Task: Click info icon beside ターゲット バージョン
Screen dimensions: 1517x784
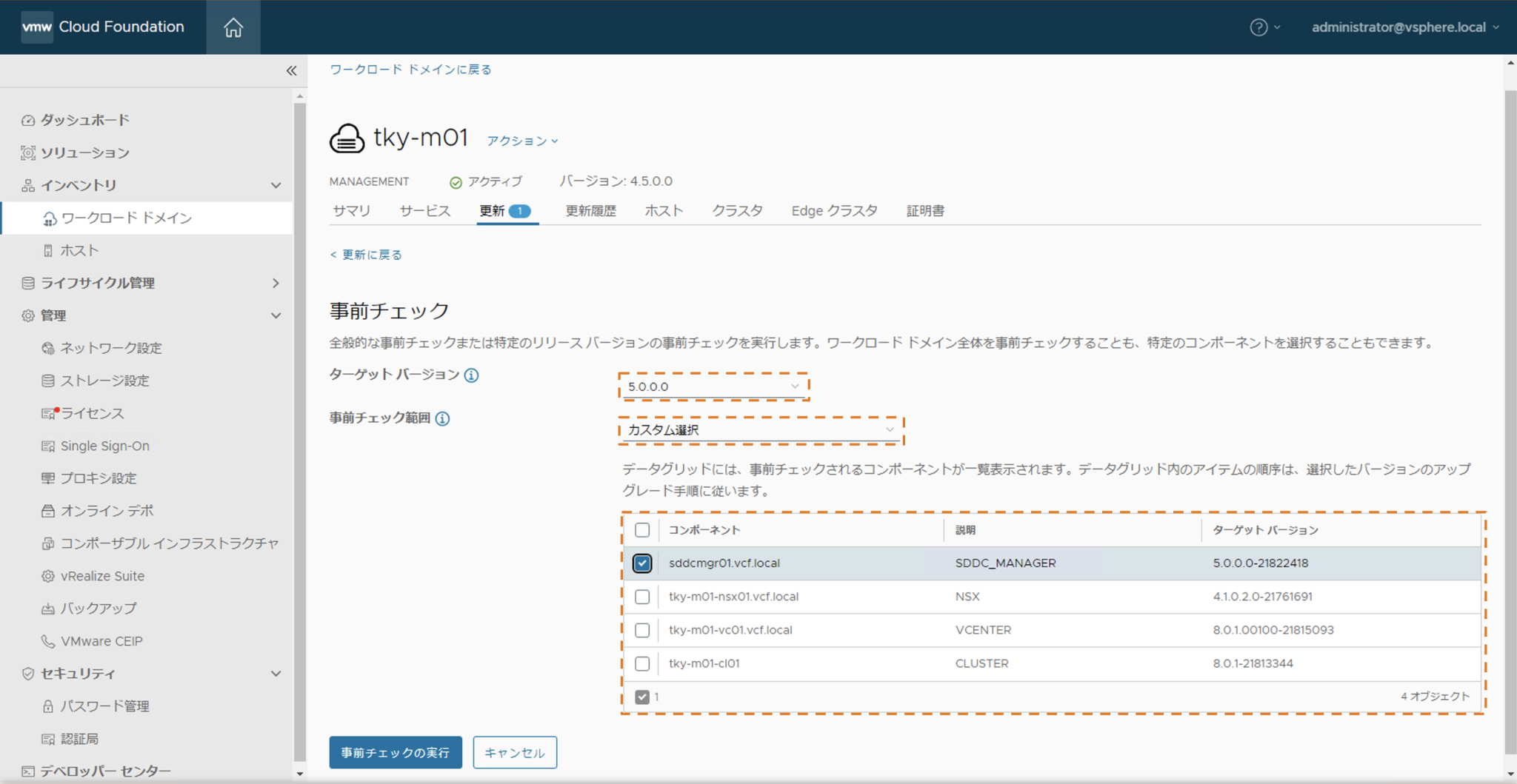Action: pyautogui.click(x=471, y=375)
